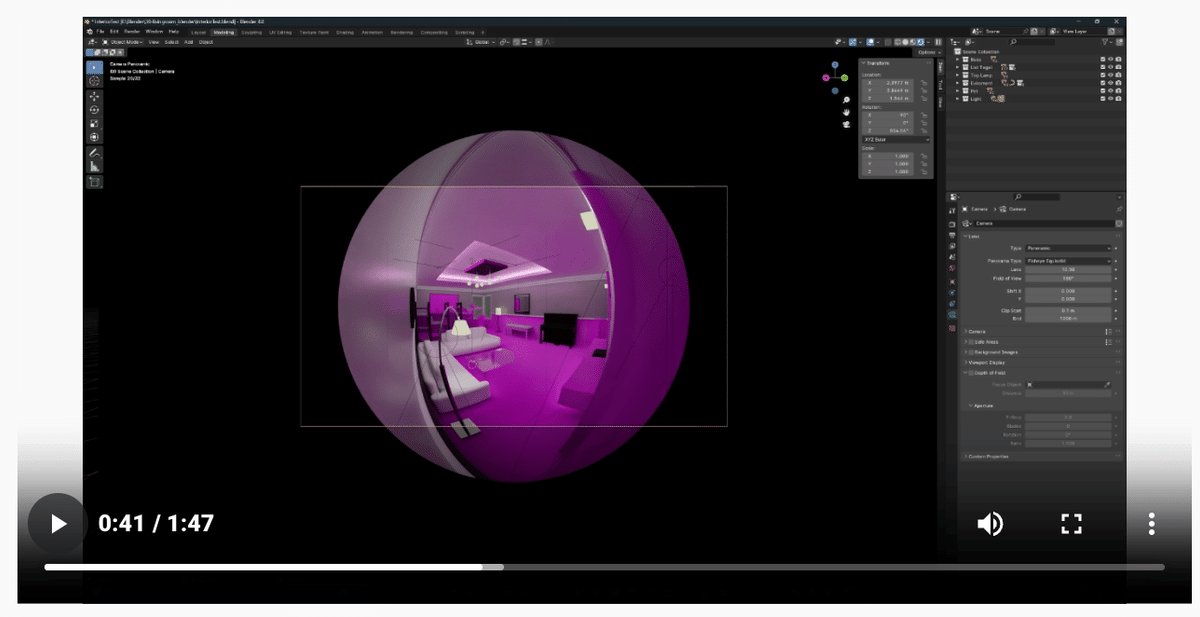Enable the Depth of Field checkbox
Viewport: 1200px width, 617px height.
[x=971, y=373]
